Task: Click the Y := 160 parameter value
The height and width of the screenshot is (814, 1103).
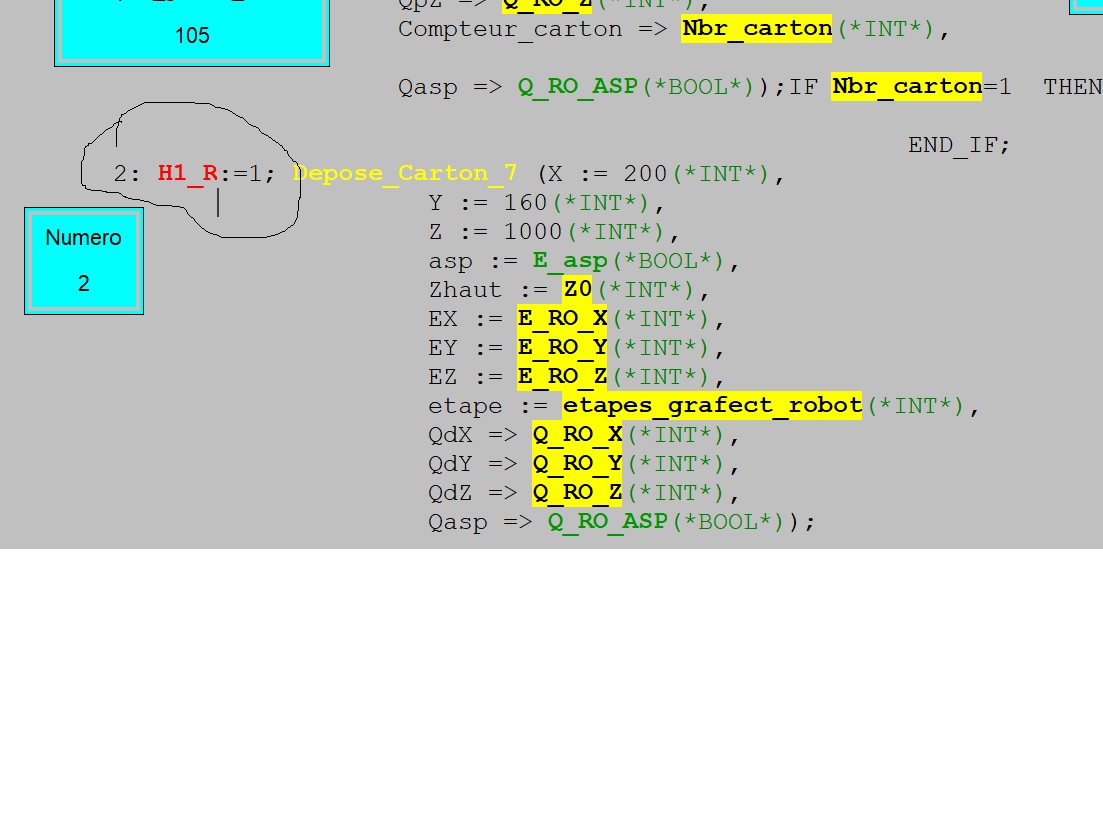Action: (525, 203)
